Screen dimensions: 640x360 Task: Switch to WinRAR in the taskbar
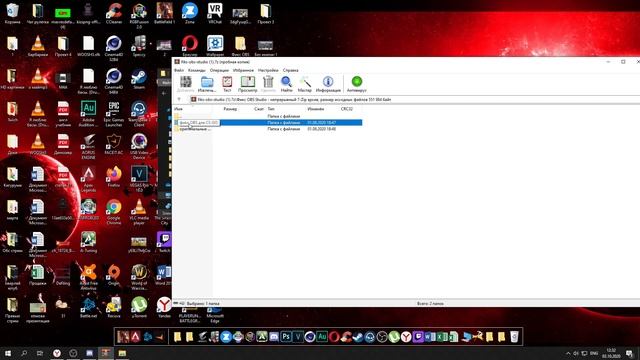(106, 353)
